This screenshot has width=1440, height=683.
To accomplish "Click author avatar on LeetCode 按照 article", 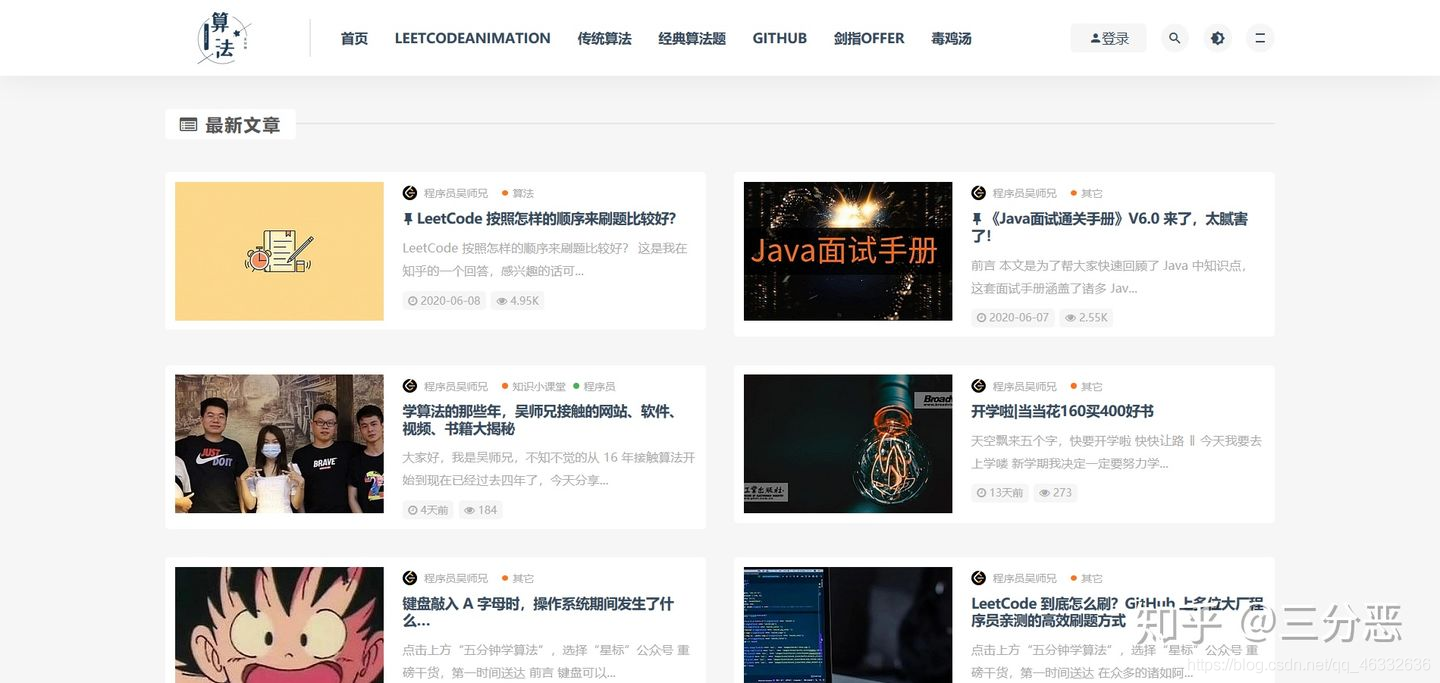I will (410, 193).
